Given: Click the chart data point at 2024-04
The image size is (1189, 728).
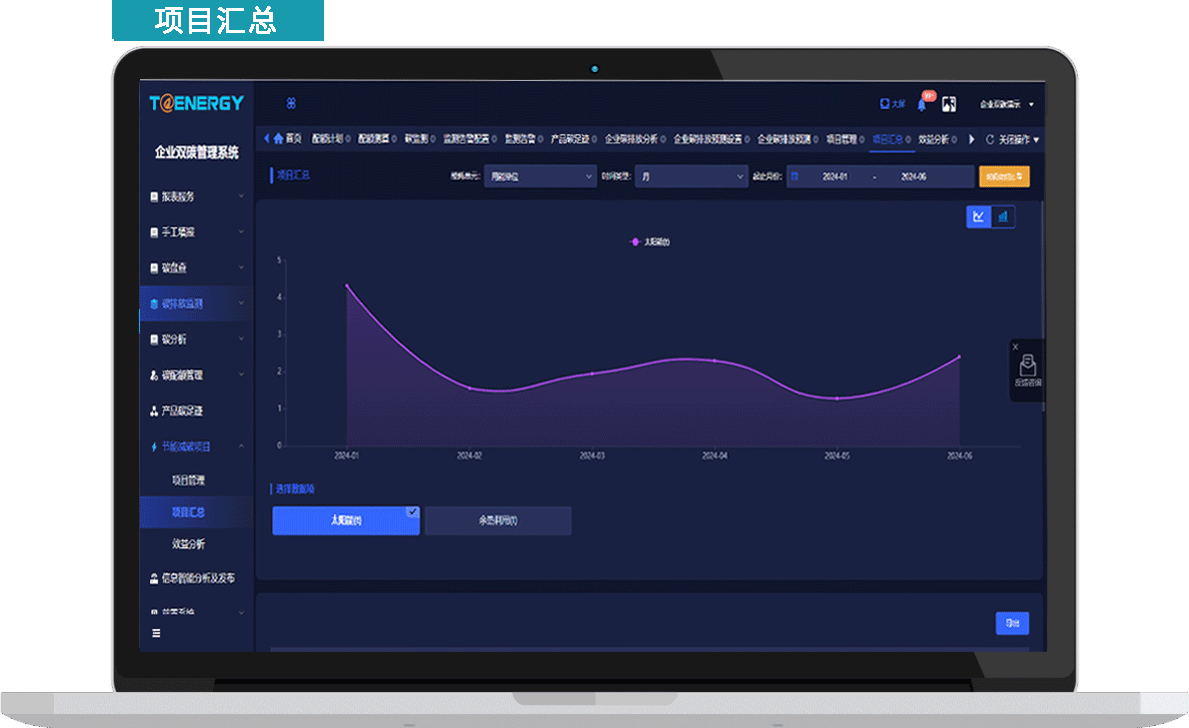Looking at the screenshot, I should pos(714,361).
